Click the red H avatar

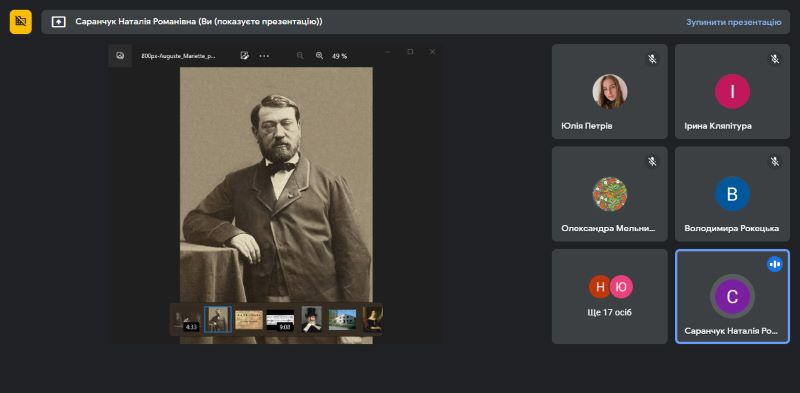(600, 286)
